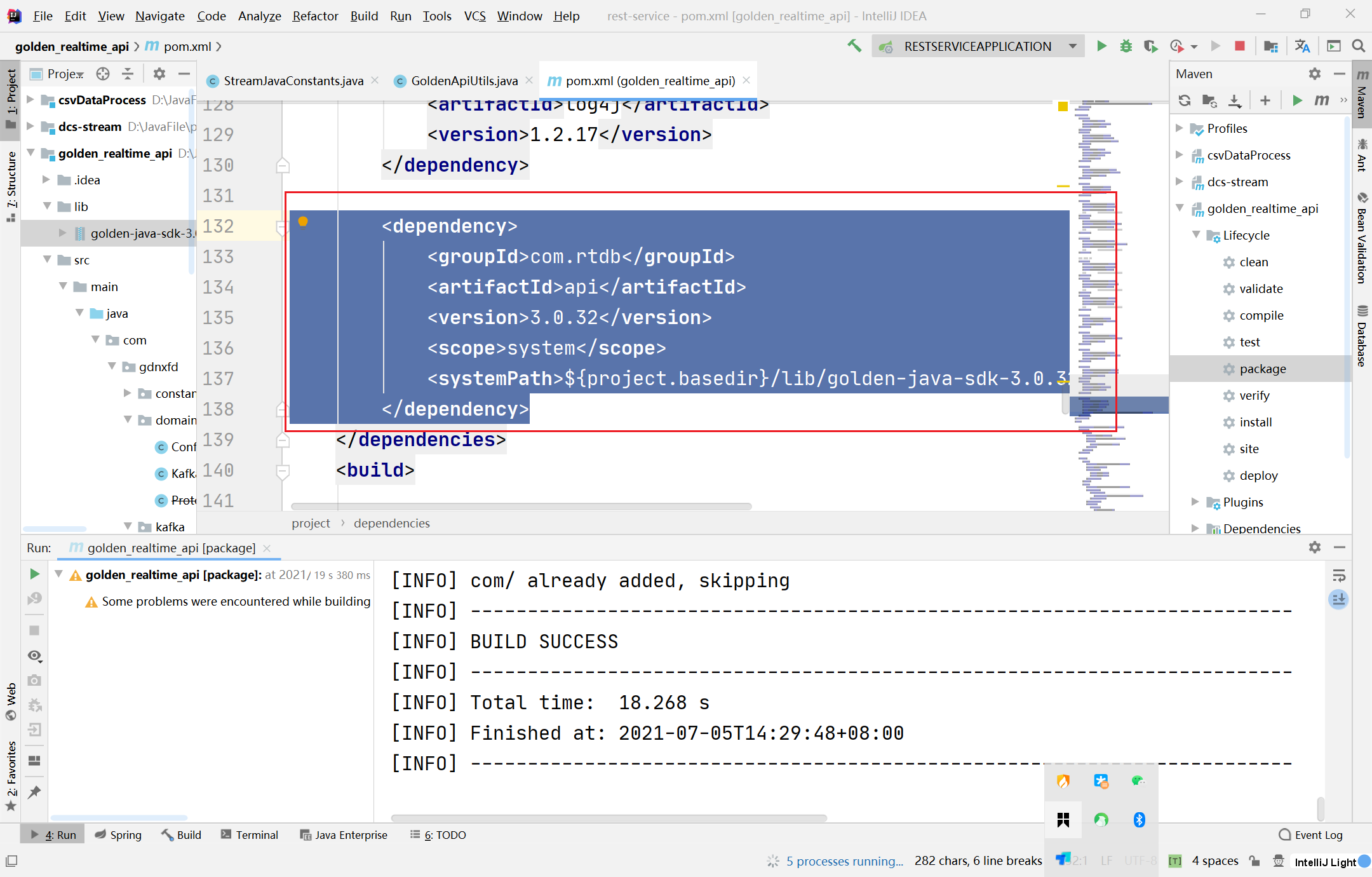Toggle Bean Validation tool window
Image resolution: width=1372 pixels, height=877 pixels.
1362,238
